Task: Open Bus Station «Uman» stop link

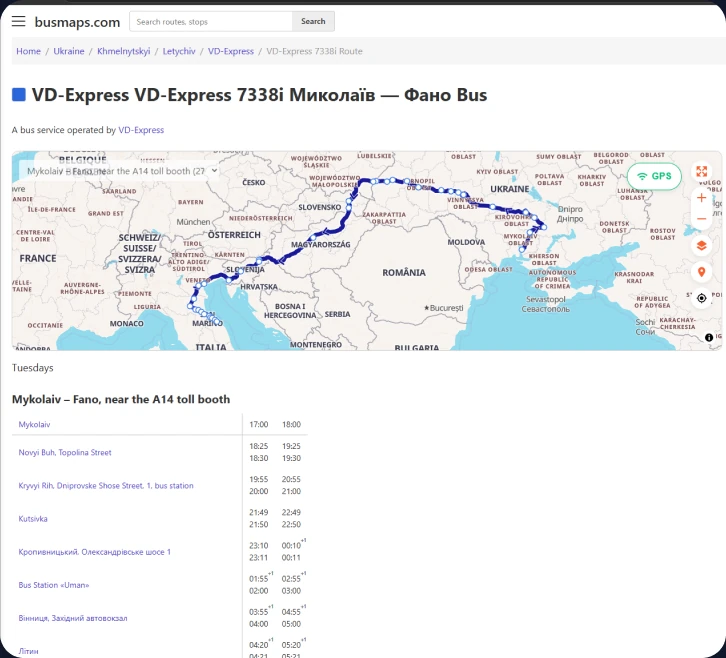Action: pyautogui.click(x=54, y=585)
